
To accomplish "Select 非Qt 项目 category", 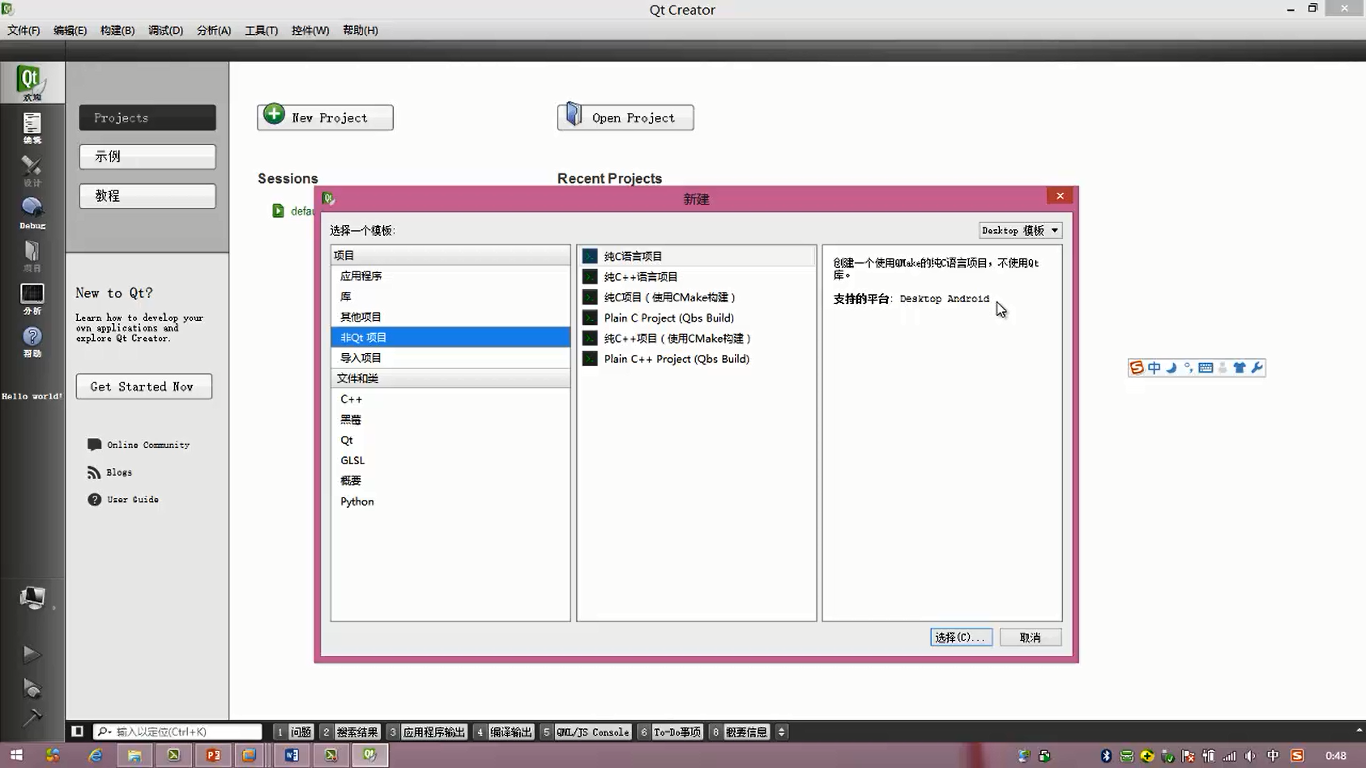I will click(x=450, y=337).
